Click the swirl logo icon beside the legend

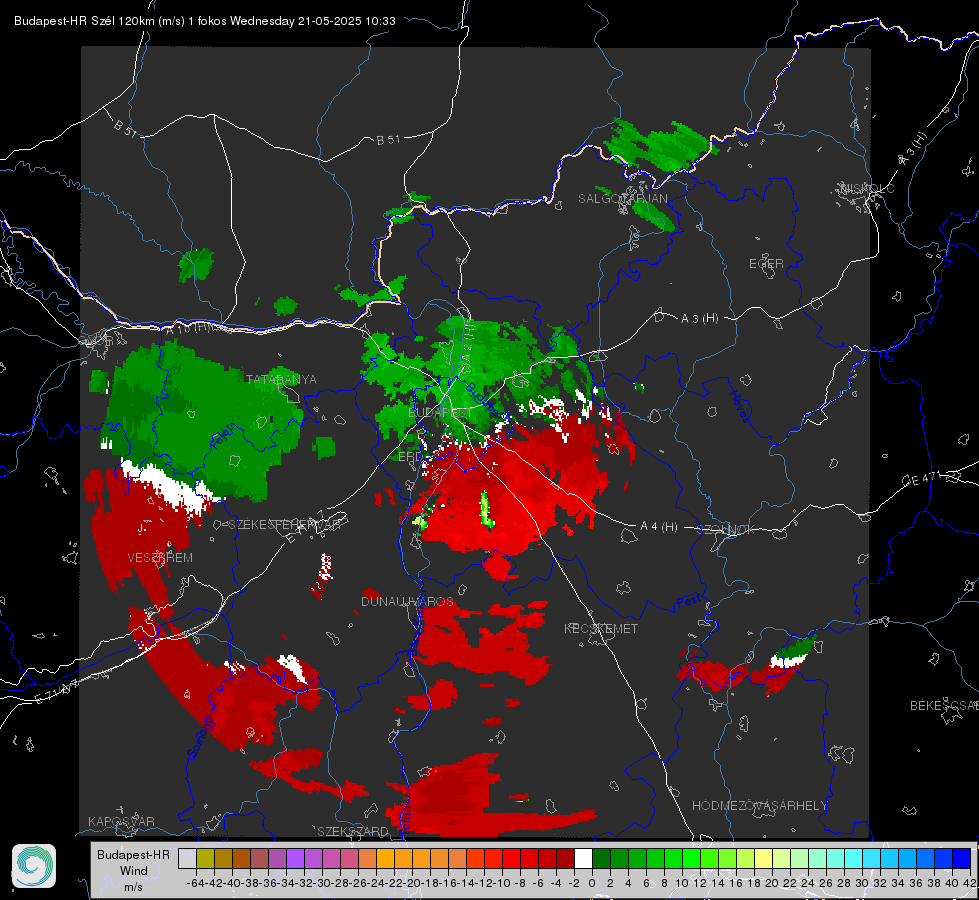click(x=34, y=866)
